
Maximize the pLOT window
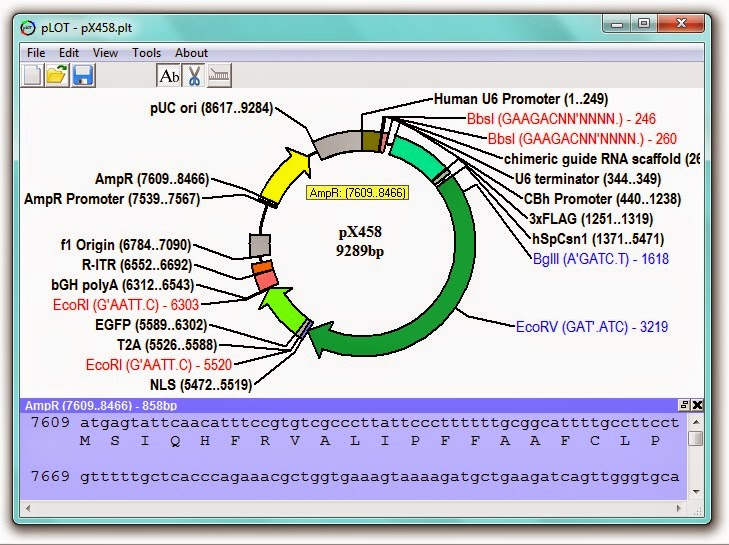[x=644, y=23]
